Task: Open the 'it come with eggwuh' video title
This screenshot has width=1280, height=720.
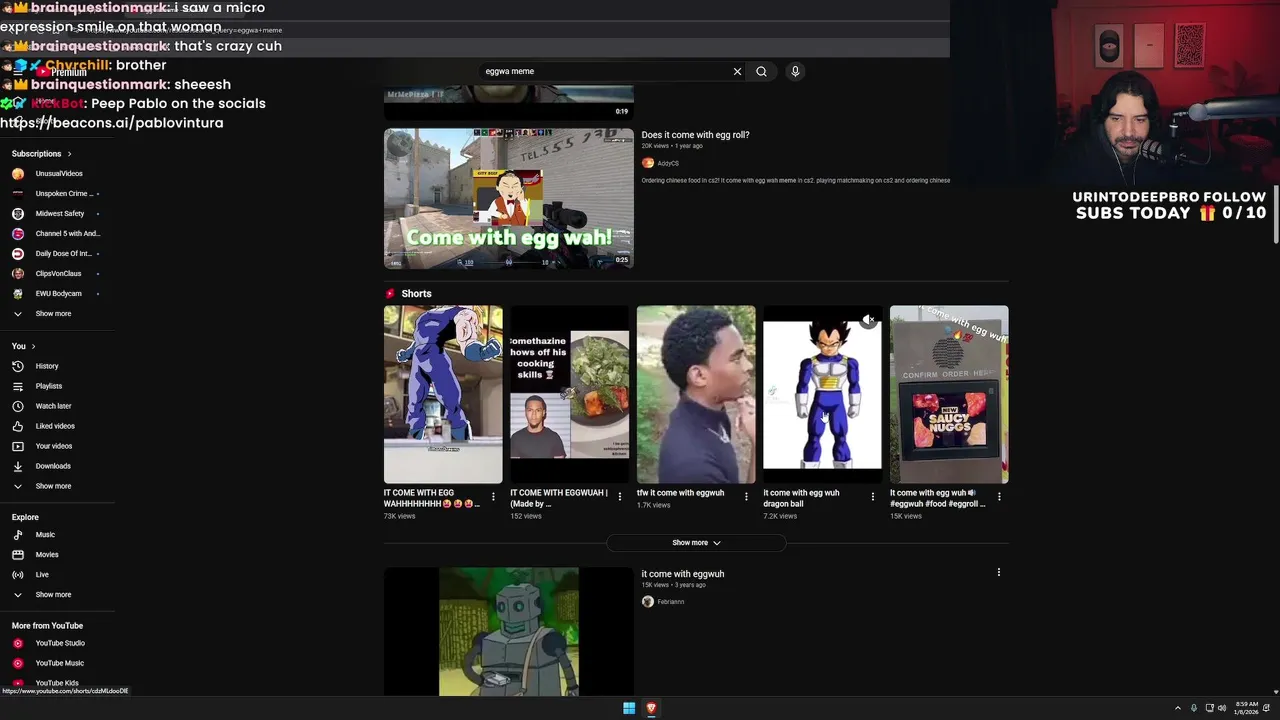Action: (682, 574)
